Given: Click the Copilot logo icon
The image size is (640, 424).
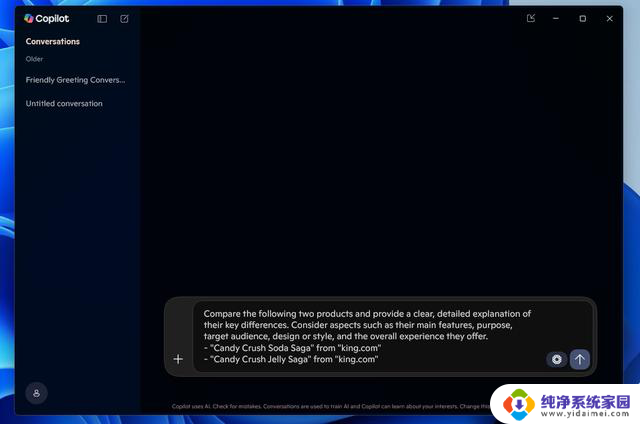Looking at the screenshot, I should pyautogui.click(x=29, y=18).
